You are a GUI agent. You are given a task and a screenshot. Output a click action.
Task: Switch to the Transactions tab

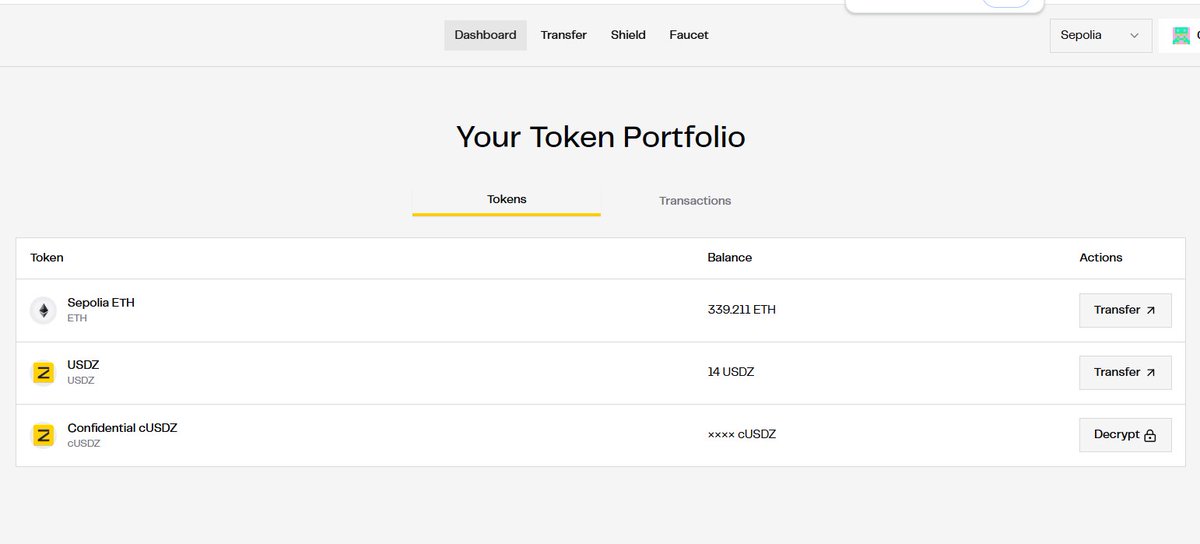[695, 201]
